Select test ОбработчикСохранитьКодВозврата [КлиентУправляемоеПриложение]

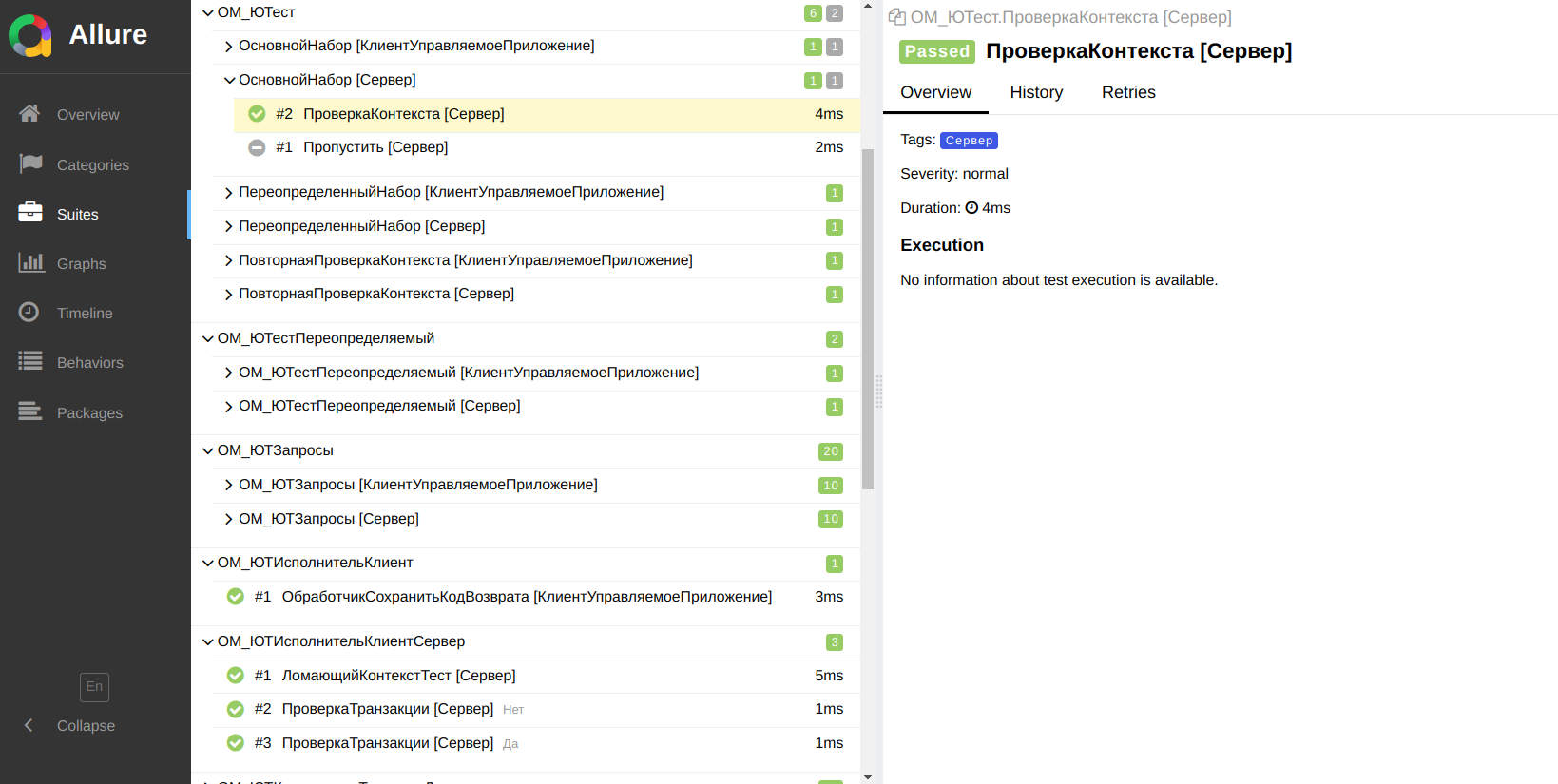click(x=536, y=597)
